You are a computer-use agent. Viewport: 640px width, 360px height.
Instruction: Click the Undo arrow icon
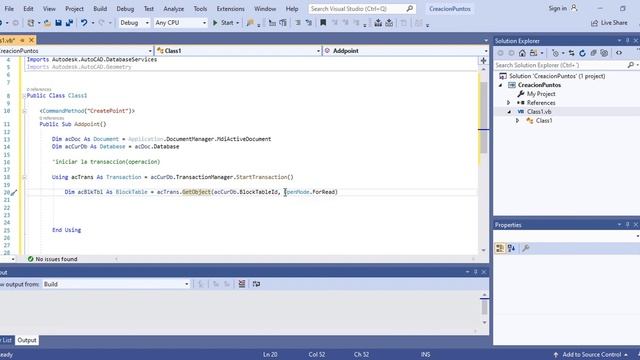[84, 23]
